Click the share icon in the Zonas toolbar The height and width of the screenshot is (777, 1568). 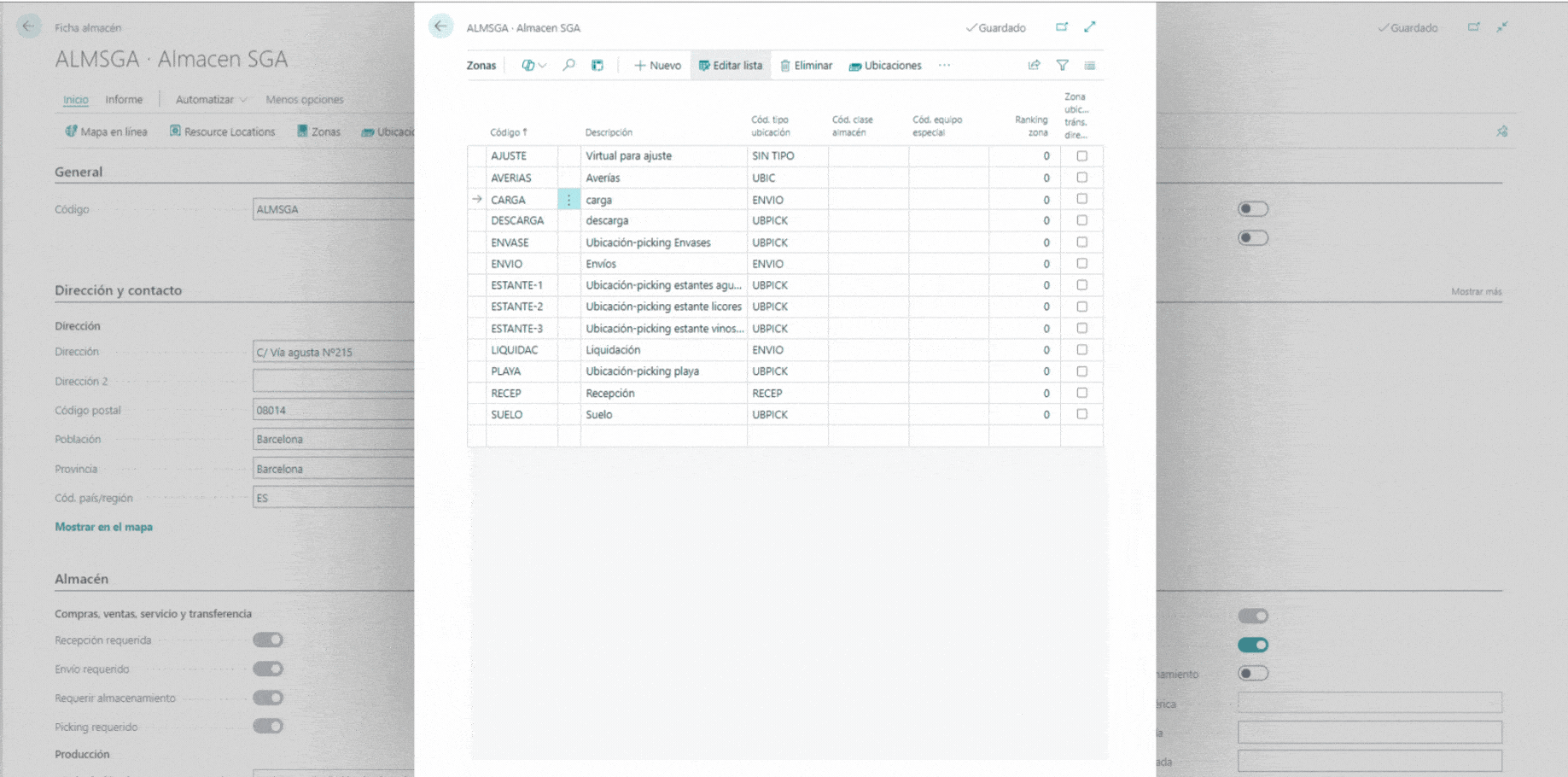[1034, 66]
